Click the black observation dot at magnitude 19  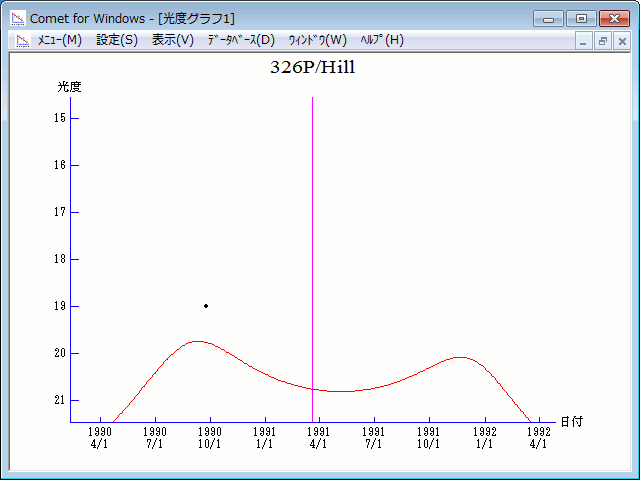tap(206, 306)
